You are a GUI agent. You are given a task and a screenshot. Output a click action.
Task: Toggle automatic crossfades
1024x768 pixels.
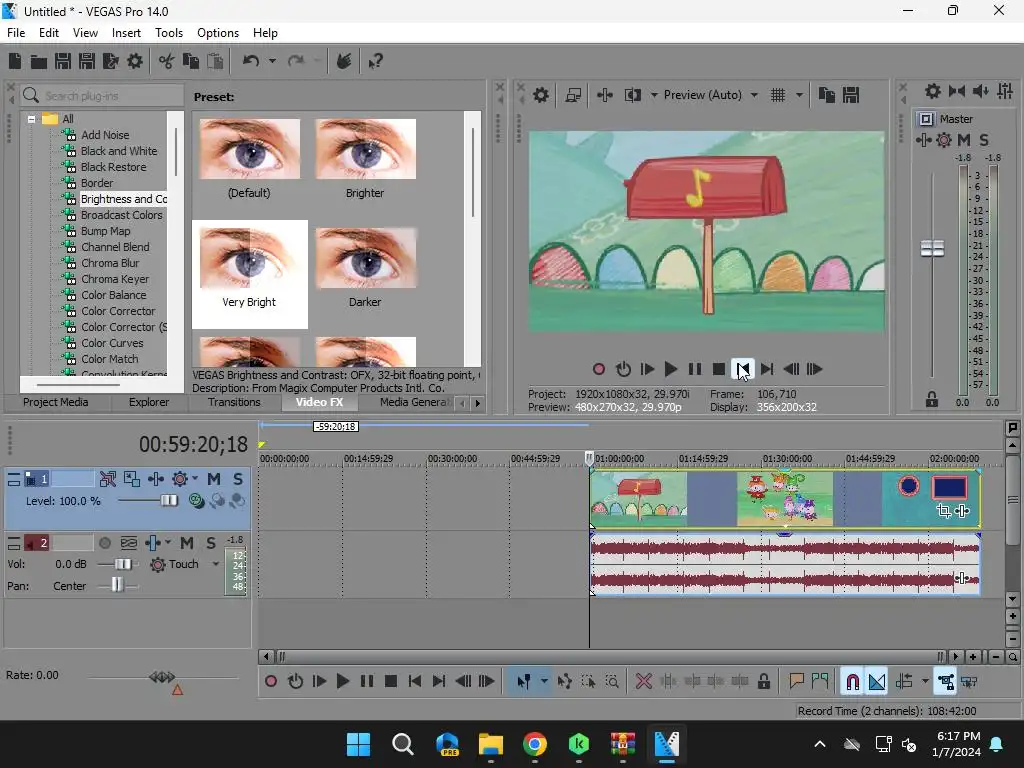[877, 682]
